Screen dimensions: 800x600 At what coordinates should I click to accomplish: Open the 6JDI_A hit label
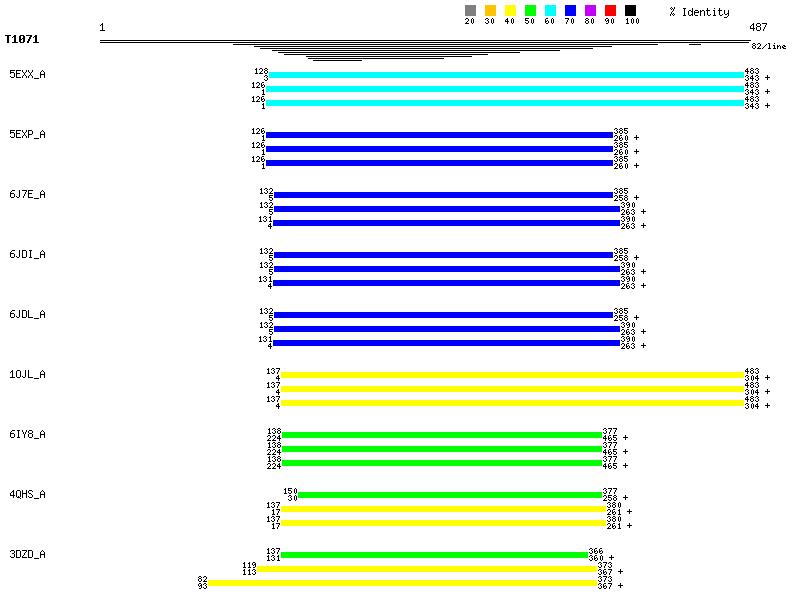pyautogui.click(x=27, y=254)
